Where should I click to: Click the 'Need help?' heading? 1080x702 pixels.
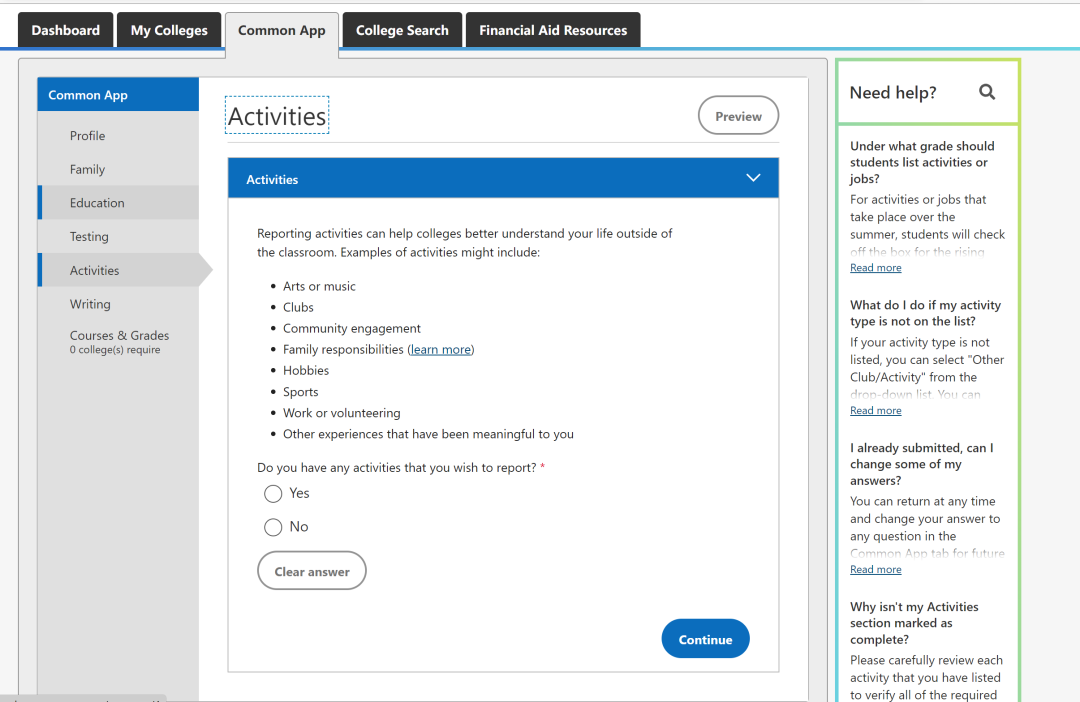tap(893, 92)
